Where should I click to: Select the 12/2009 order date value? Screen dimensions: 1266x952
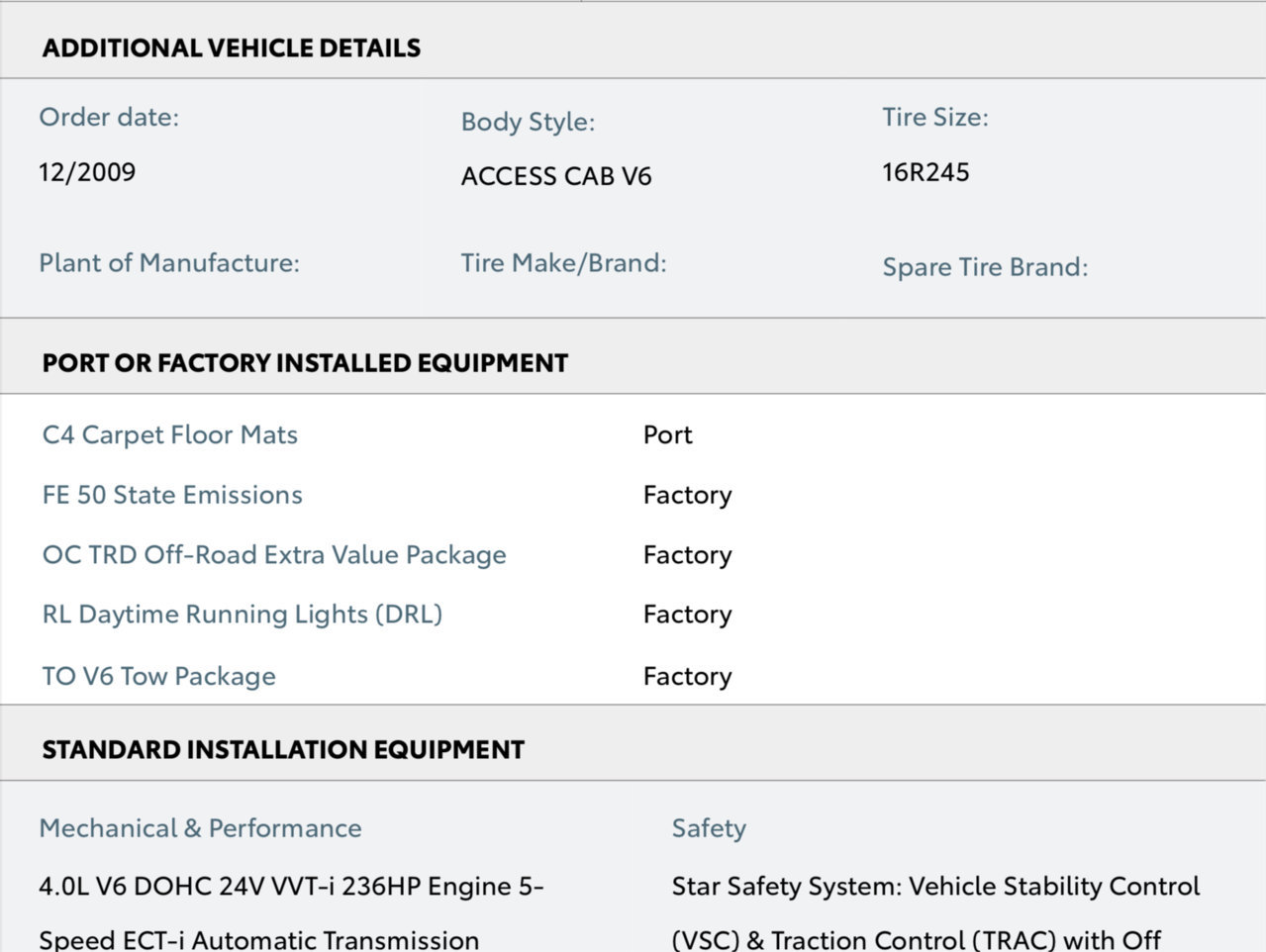point(87,172)
